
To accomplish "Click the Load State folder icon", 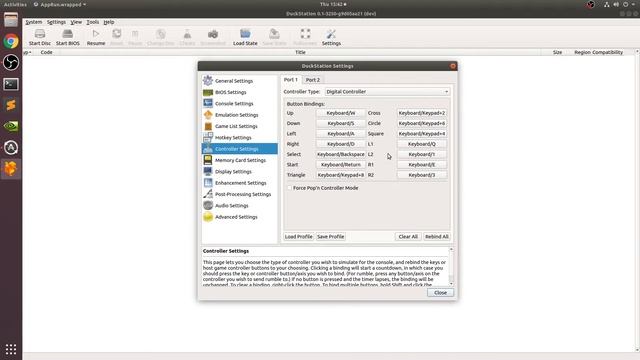I will point(245,34).
